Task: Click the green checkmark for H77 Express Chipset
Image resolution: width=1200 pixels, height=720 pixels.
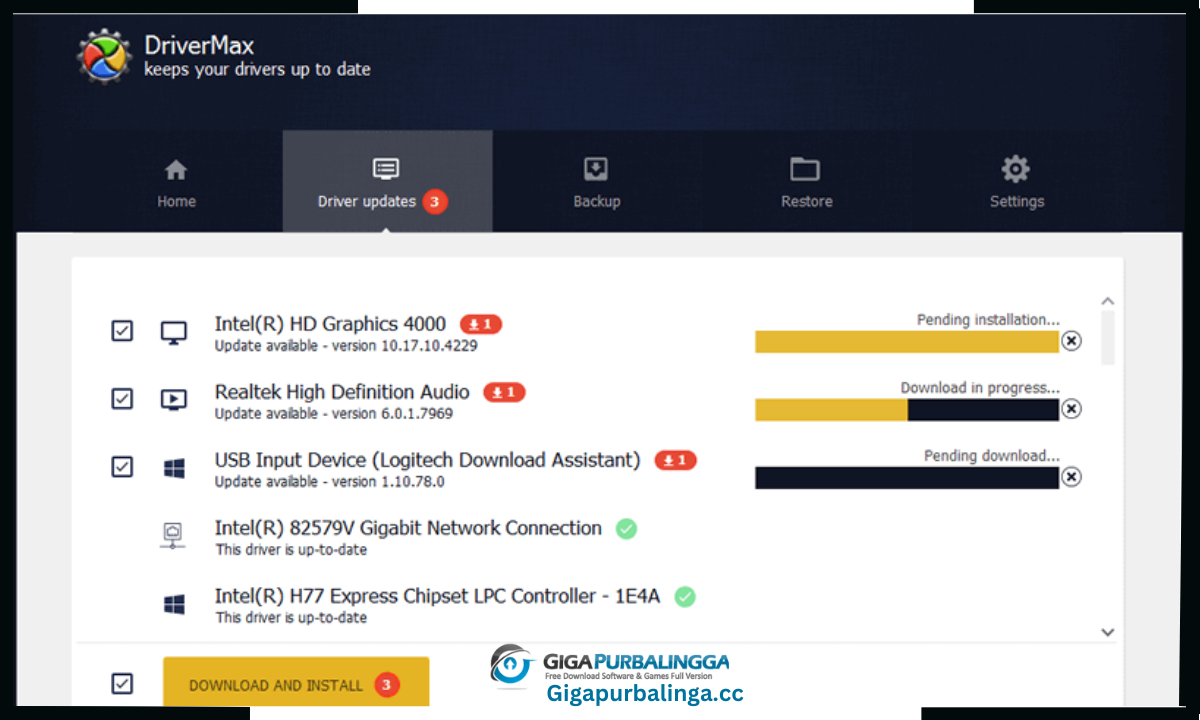Action: (685, 596)
